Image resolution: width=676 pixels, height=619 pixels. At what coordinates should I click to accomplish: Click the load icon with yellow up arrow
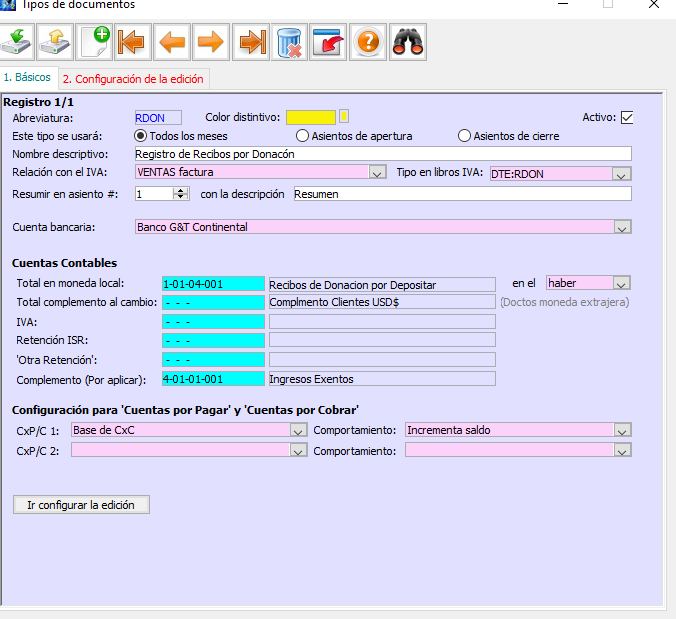coord(57,42)
